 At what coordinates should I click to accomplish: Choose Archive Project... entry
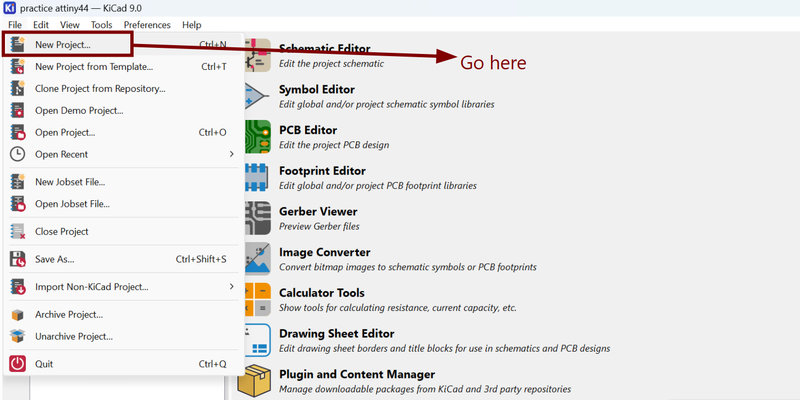(x=121, y=315)
